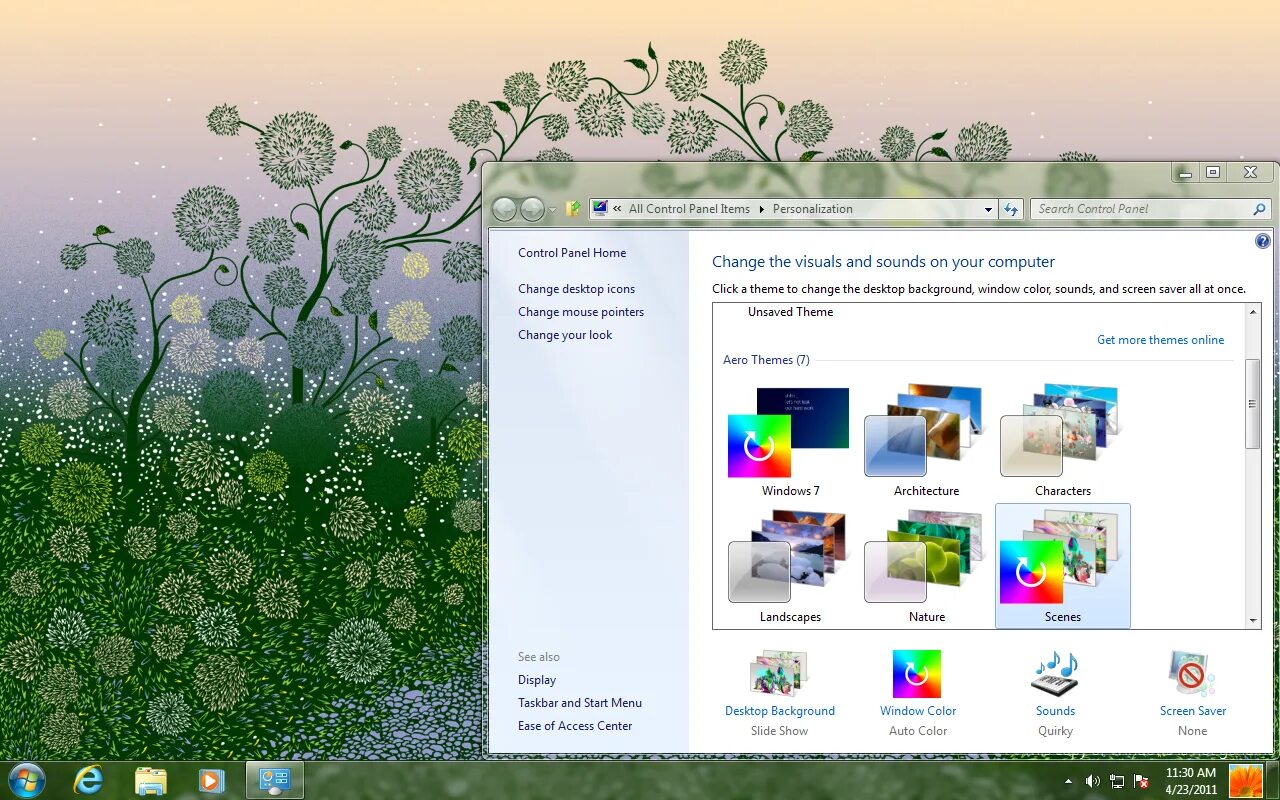Image resolution: width=1280 pixels, height=800 pixels.
Task: Open Sounds settings icon
Action: click(1055, 673)
